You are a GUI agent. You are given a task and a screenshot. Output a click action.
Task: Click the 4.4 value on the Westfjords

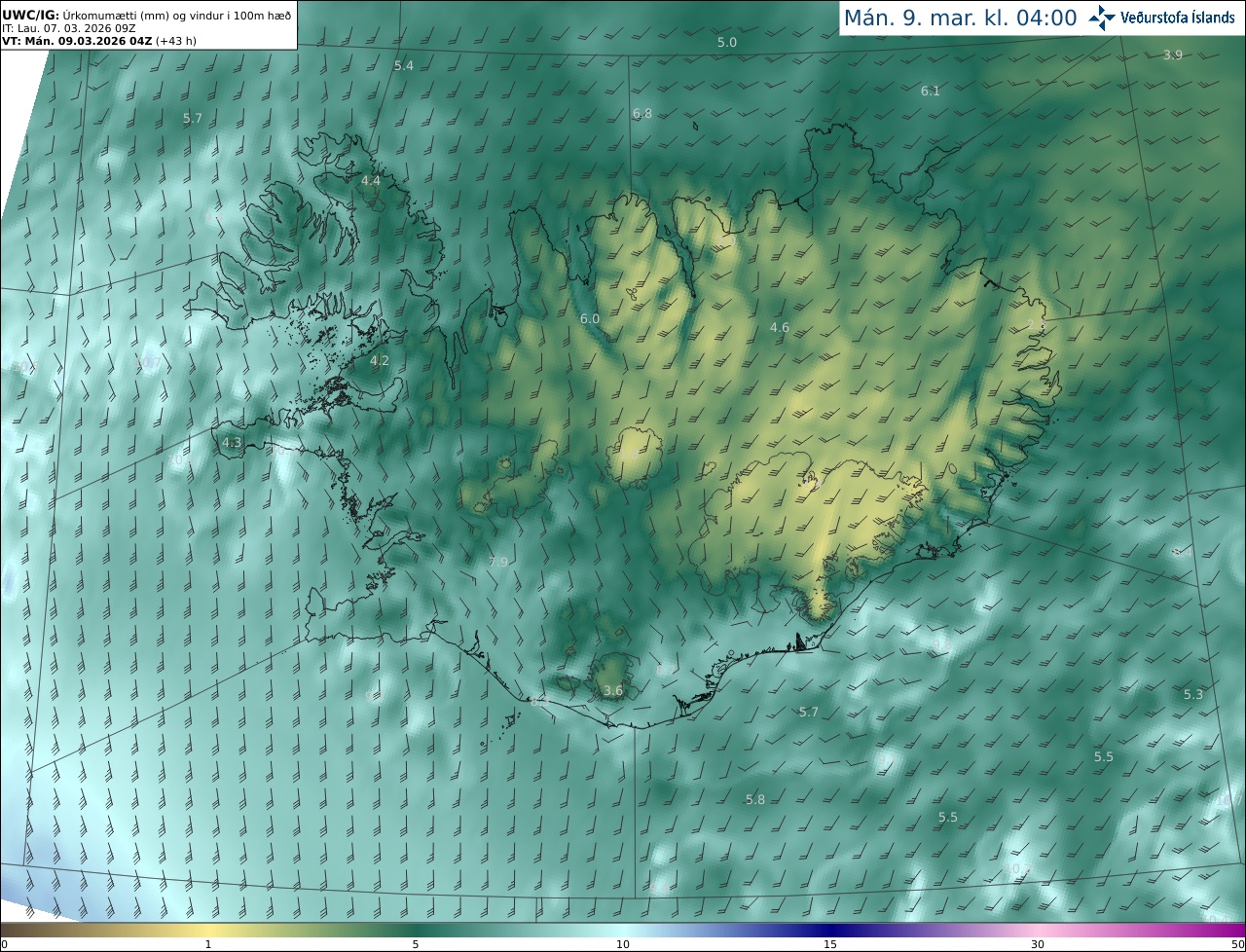(x=371, y=180)
